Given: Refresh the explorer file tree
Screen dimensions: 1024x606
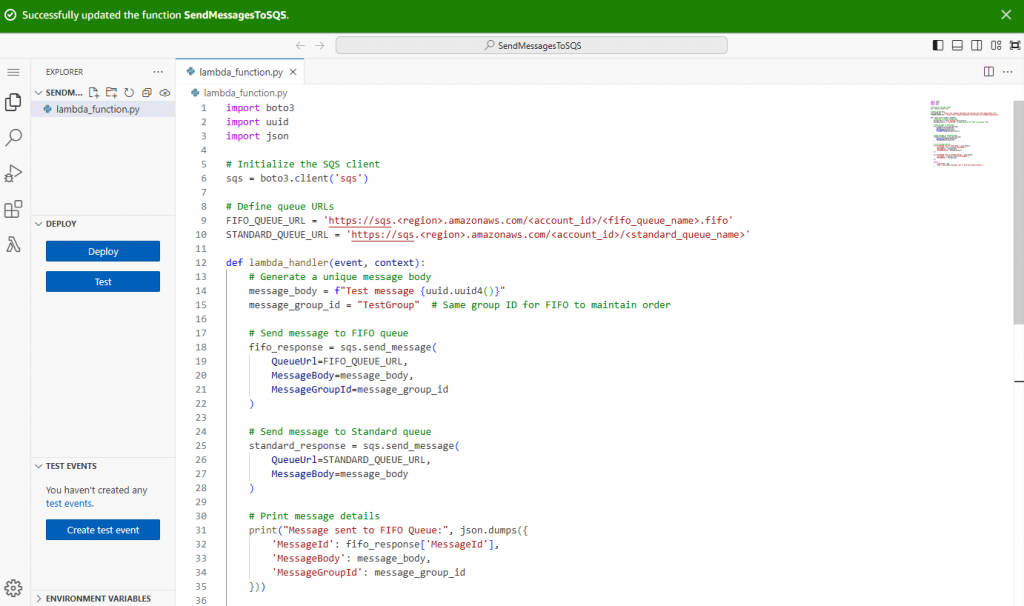Looking at the screenshot, I should [129, 93].
